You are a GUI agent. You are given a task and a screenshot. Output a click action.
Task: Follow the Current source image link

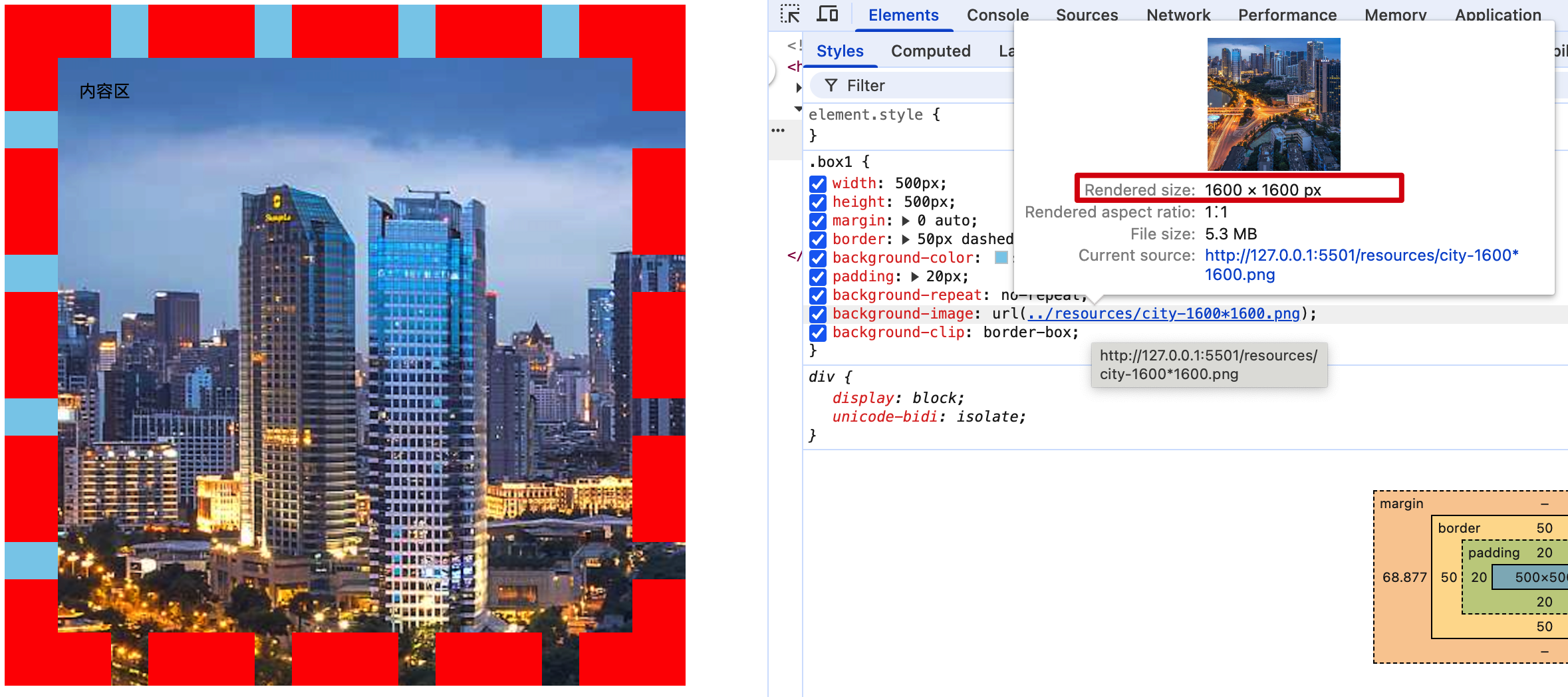(1361, 265)
